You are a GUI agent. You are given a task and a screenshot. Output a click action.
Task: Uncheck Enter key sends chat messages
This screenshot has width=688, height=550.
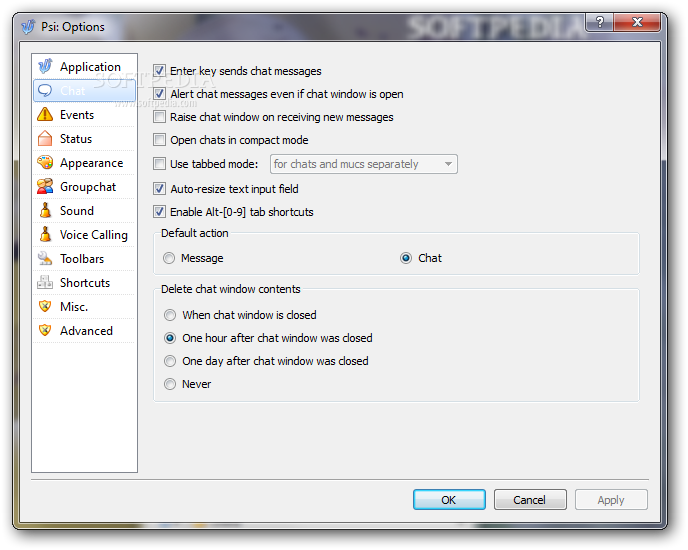(x=159, y=71)
